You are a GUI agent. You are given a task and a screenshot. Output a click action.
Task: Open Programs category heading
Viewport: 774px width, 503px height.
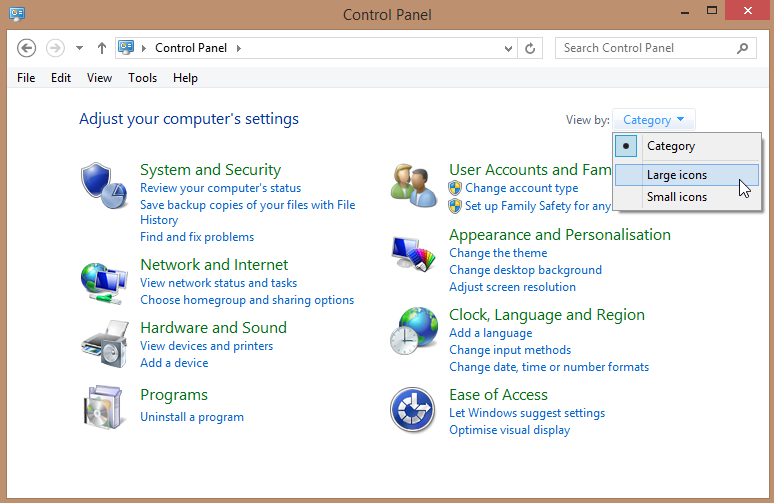[174, 395]
